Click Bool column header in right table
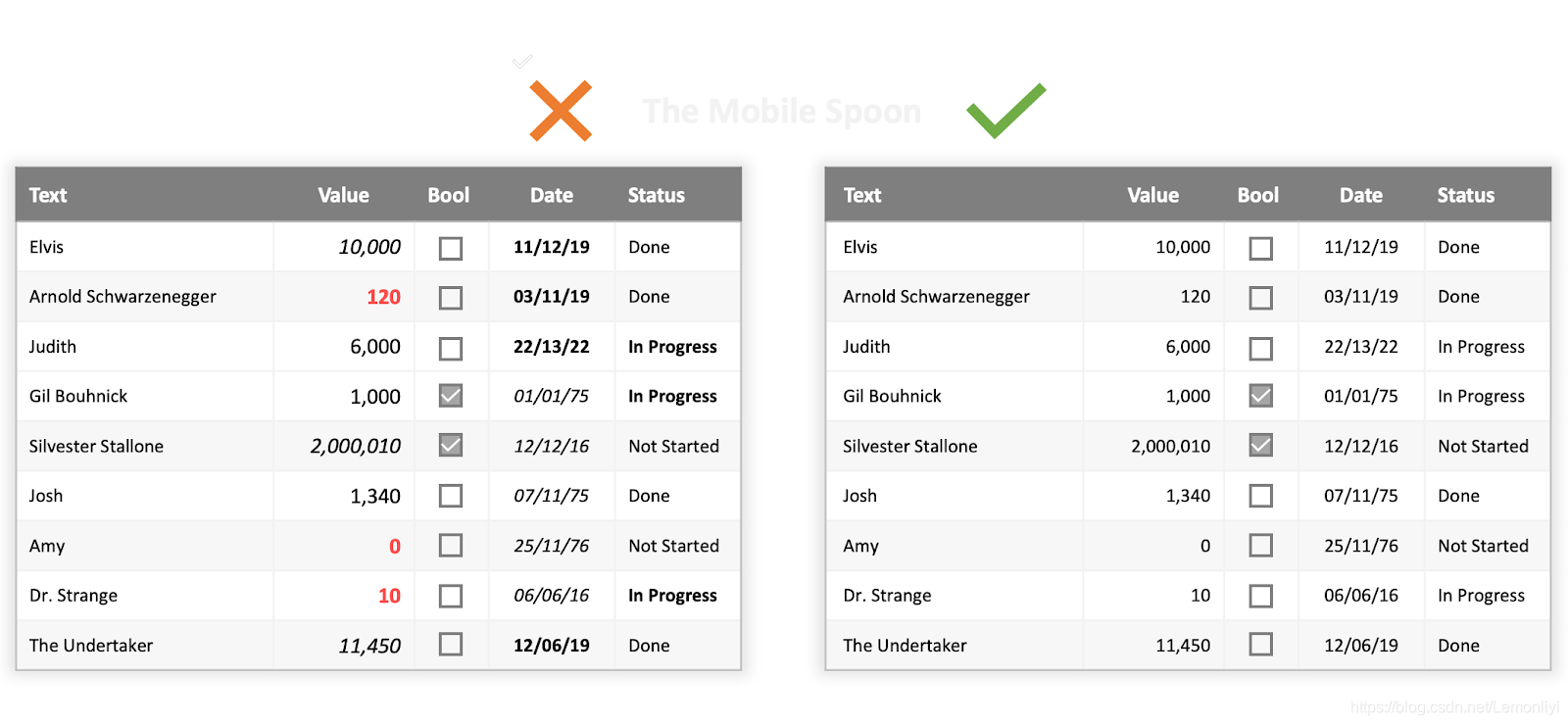The height and width of the screenshot is (725, 1568). point(1258,195)
